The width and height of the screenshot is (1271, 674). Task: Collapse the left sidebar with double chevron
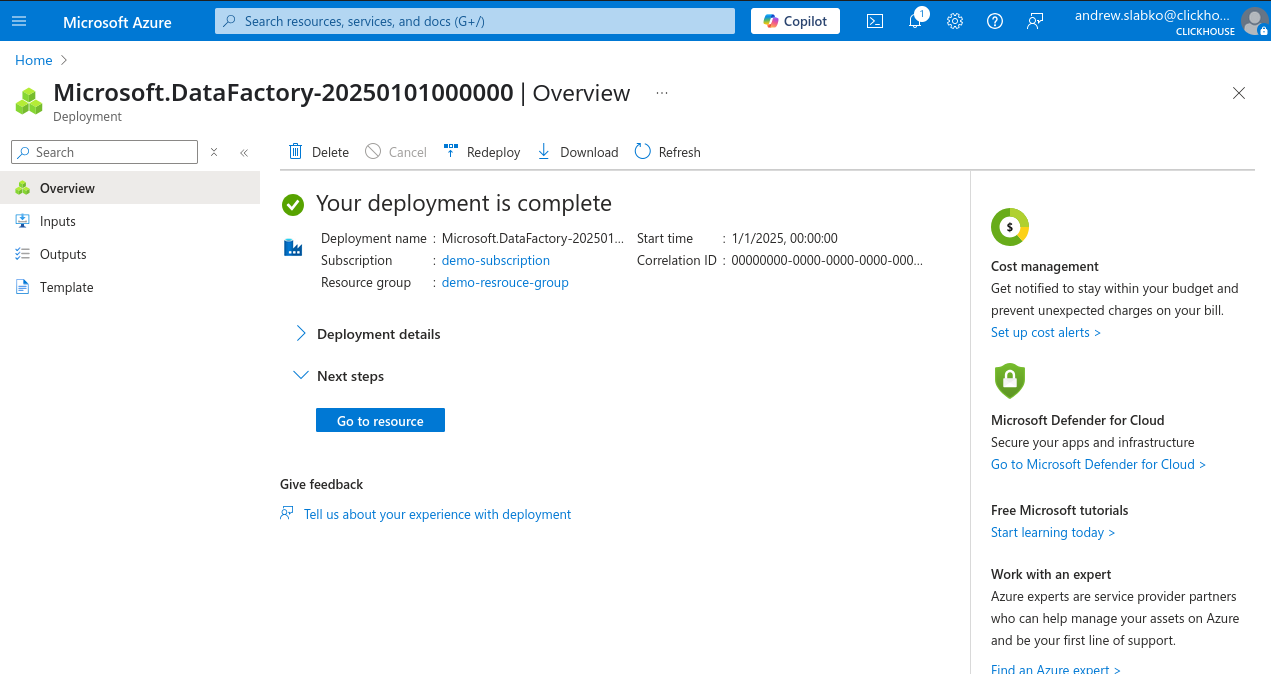[243, 152]
